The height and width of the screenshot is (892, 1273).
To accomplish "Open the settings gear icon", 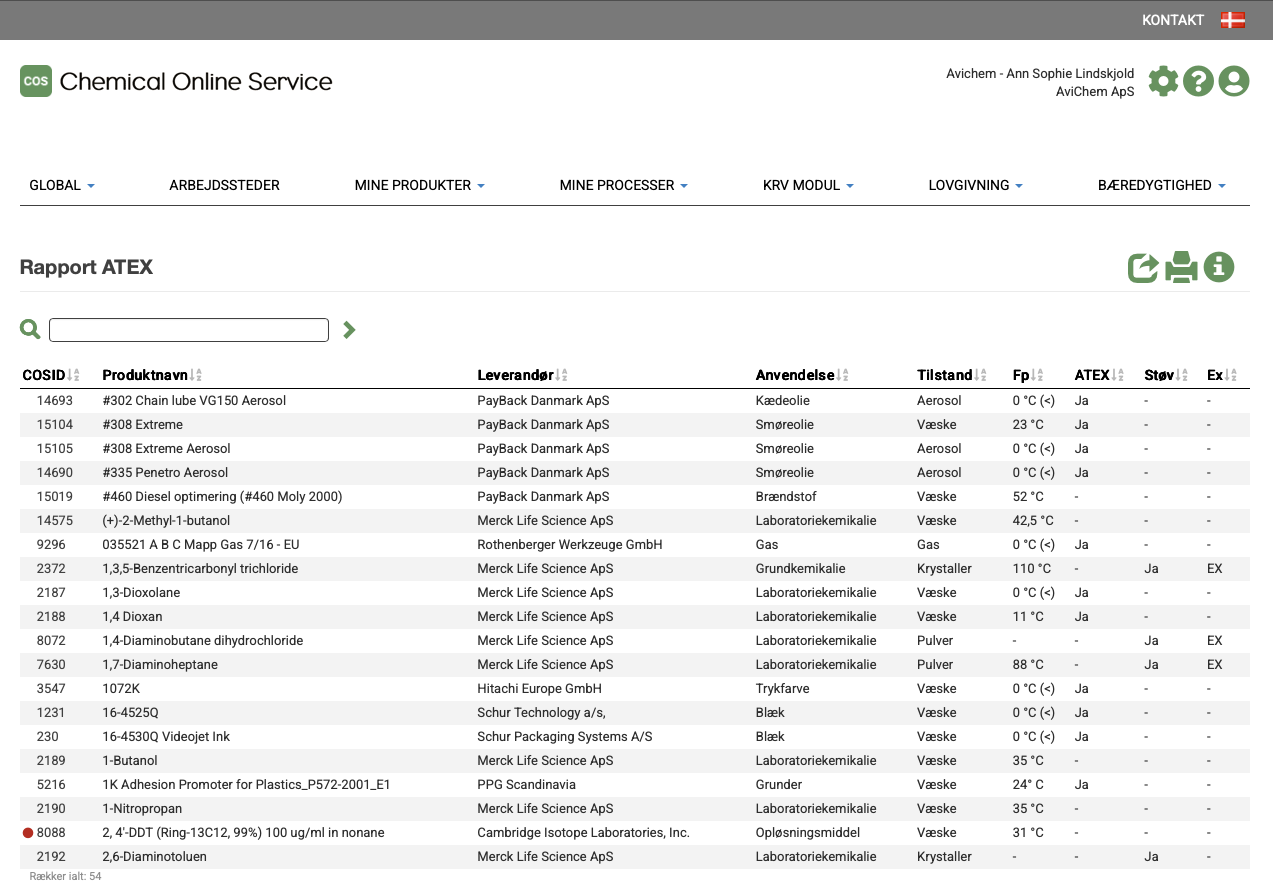I will (1163, 81).
